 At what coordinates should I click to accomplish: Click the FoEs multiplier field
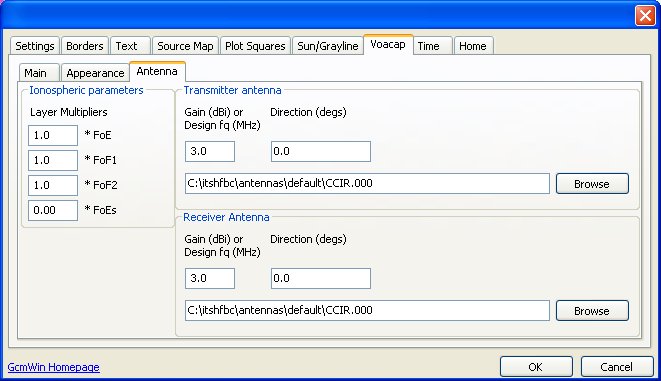[x=53, y=210]
